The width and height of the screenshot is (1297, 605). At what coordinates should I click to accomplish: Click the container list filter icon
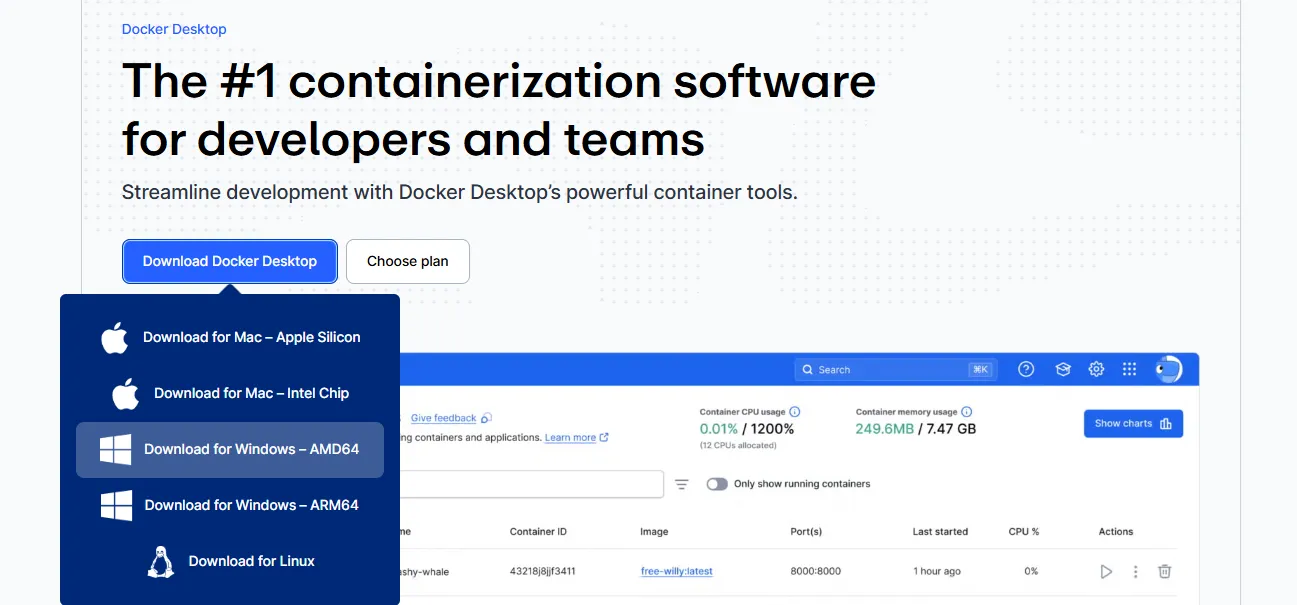(682, 484)
